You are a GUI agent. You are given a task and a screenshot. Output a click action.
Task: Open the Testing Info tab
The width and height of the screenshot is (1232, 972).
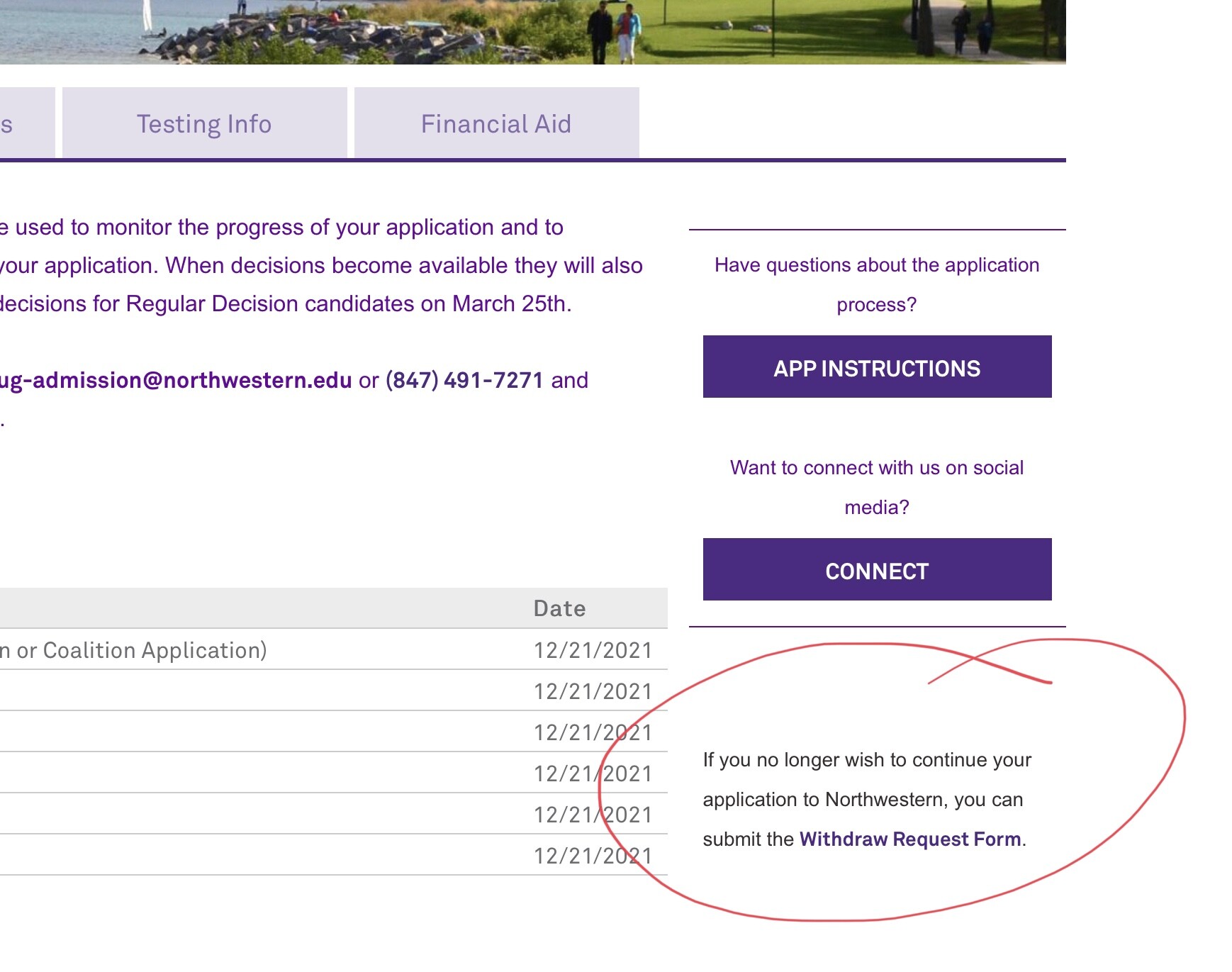point(204,124)
